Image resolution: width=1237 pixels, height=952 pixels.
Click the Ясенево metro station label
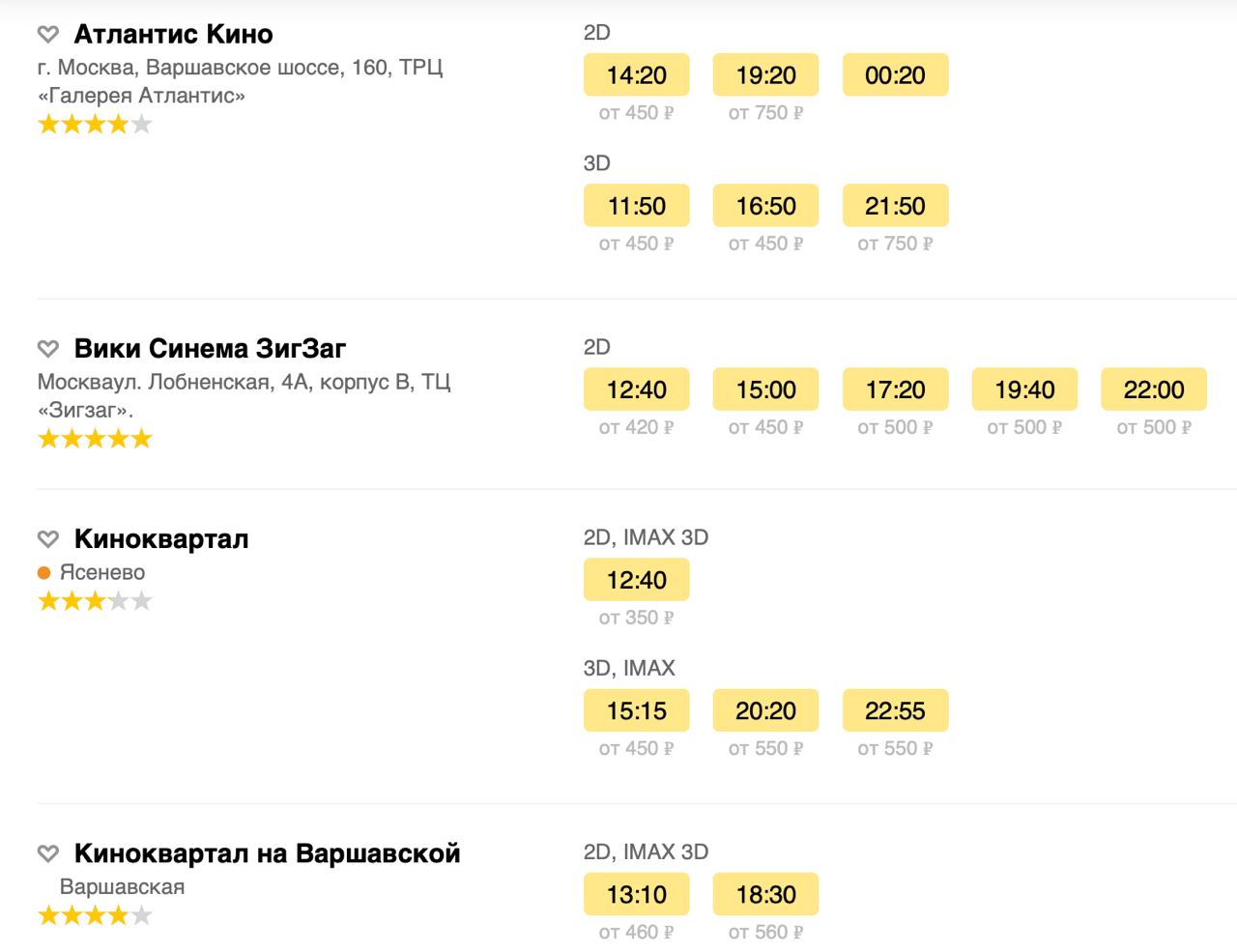click(x=101, y=573)
